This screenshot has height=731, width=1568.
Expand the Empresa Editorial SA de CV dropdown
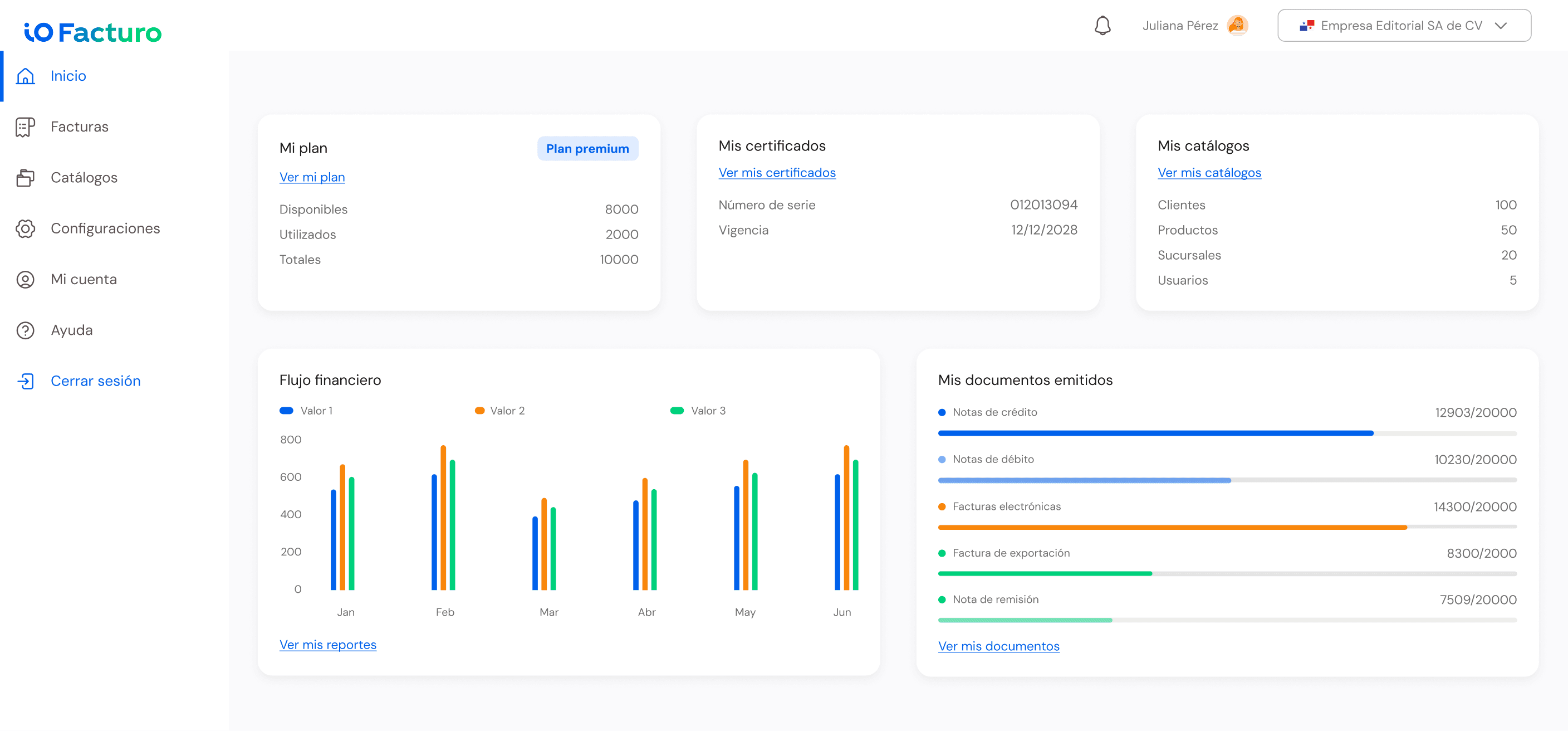pos(1404,26)
